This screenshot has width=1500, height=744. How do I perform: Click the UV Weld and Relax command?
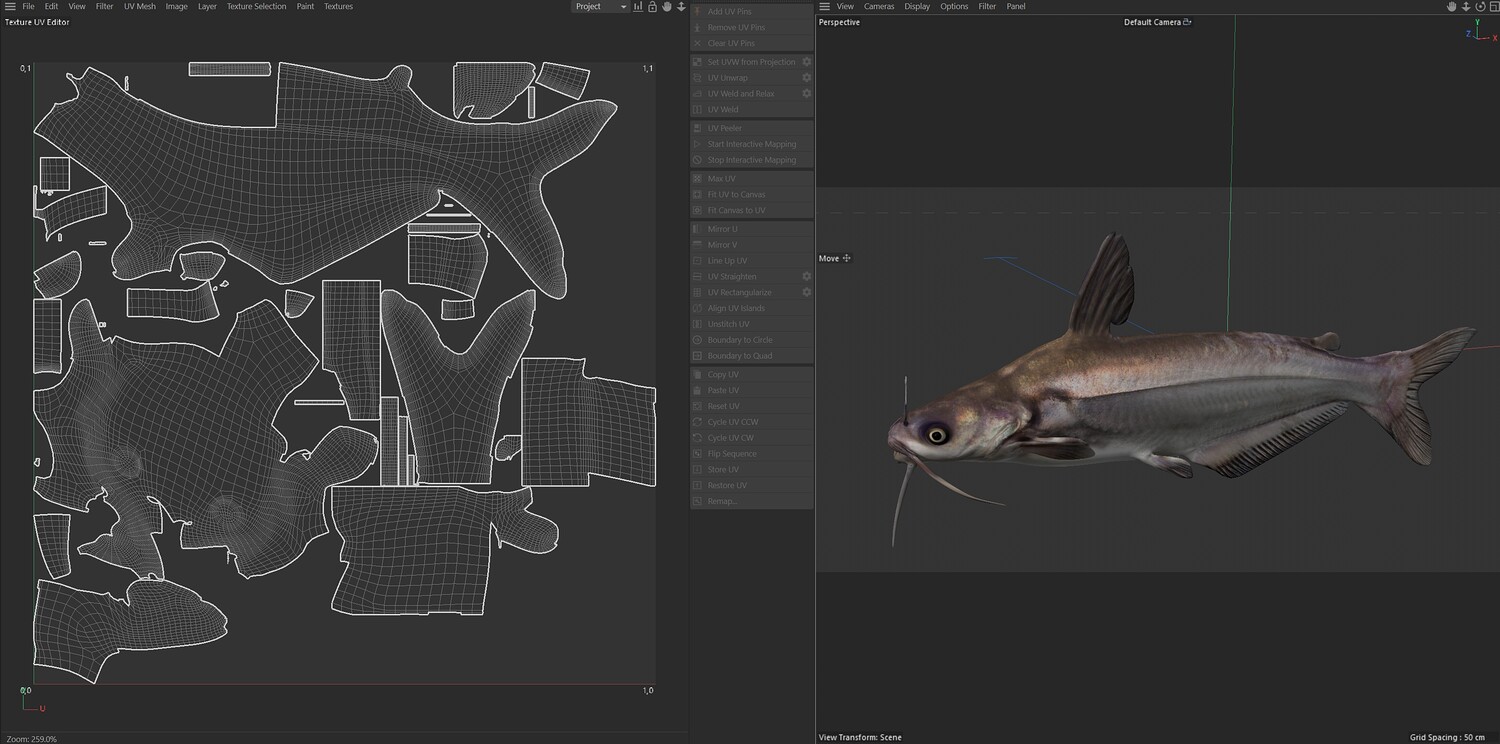740,94
